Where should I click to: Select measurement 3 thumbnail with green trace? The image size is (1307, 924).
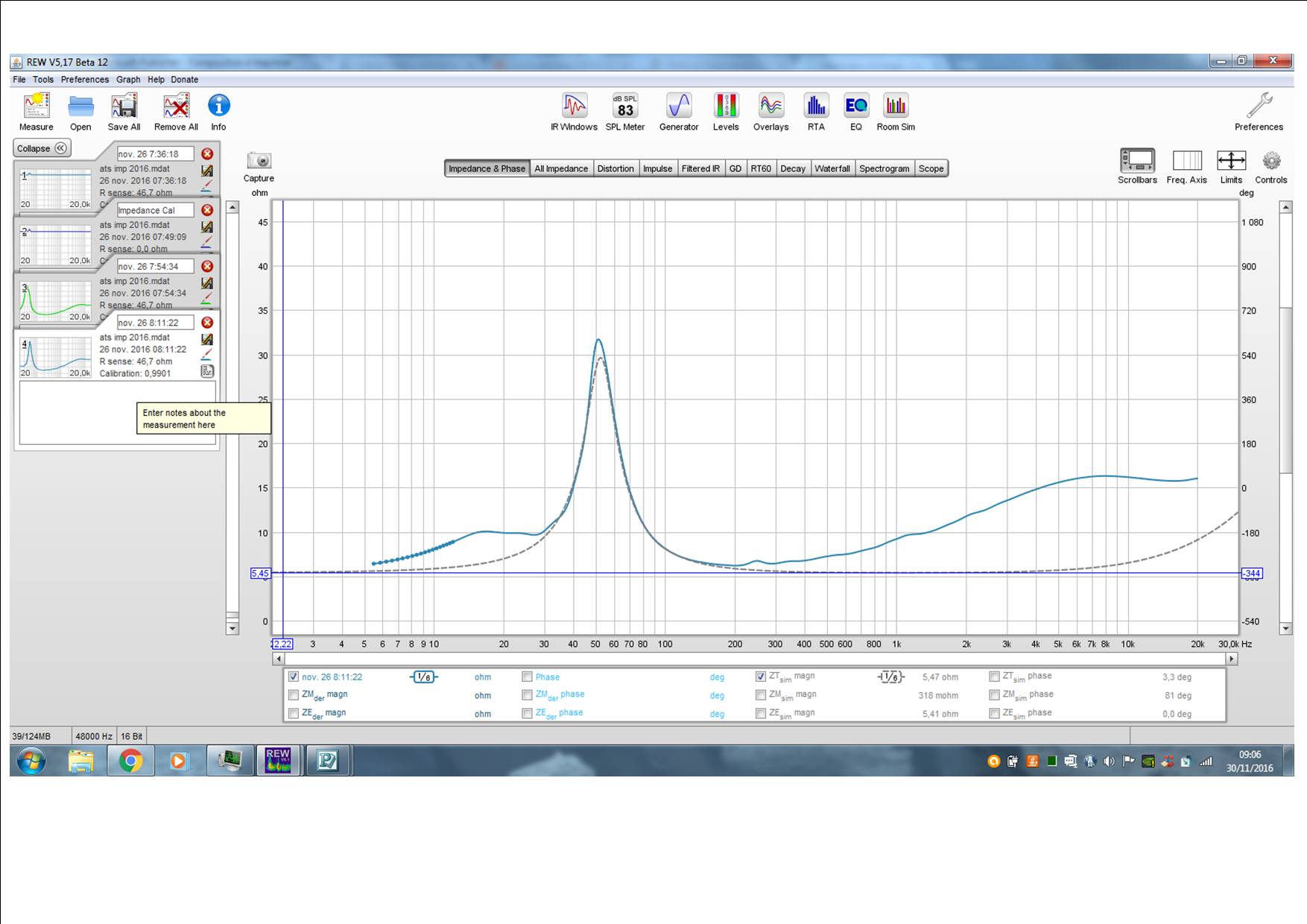tap(55, 300)
